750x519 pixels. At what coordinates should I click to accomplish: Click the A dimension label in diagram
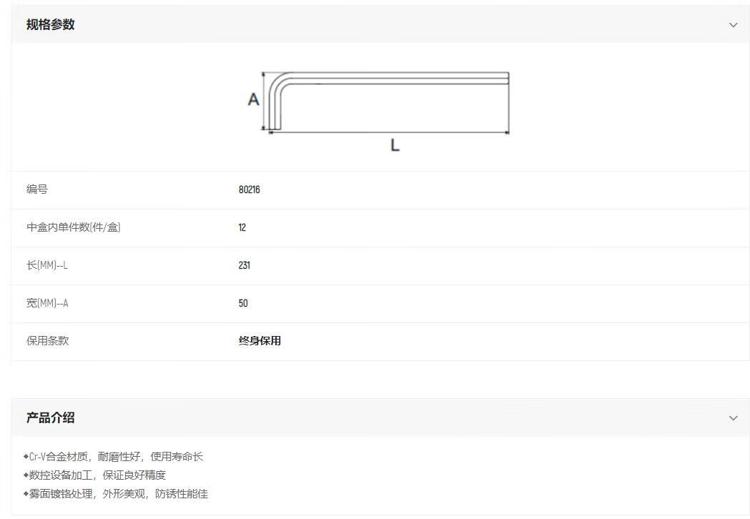point(254,100)
